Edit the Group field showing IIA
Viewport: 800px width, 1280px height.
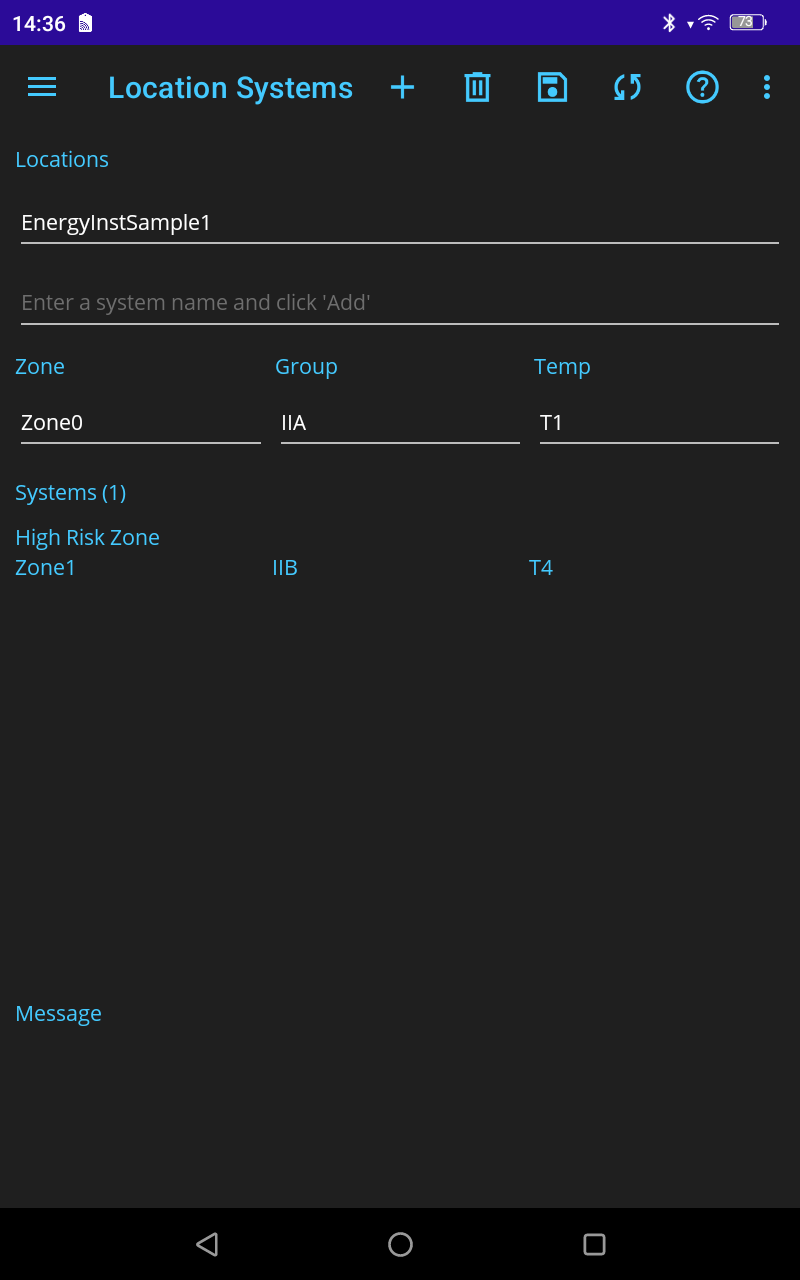click(x=400, y=422)
